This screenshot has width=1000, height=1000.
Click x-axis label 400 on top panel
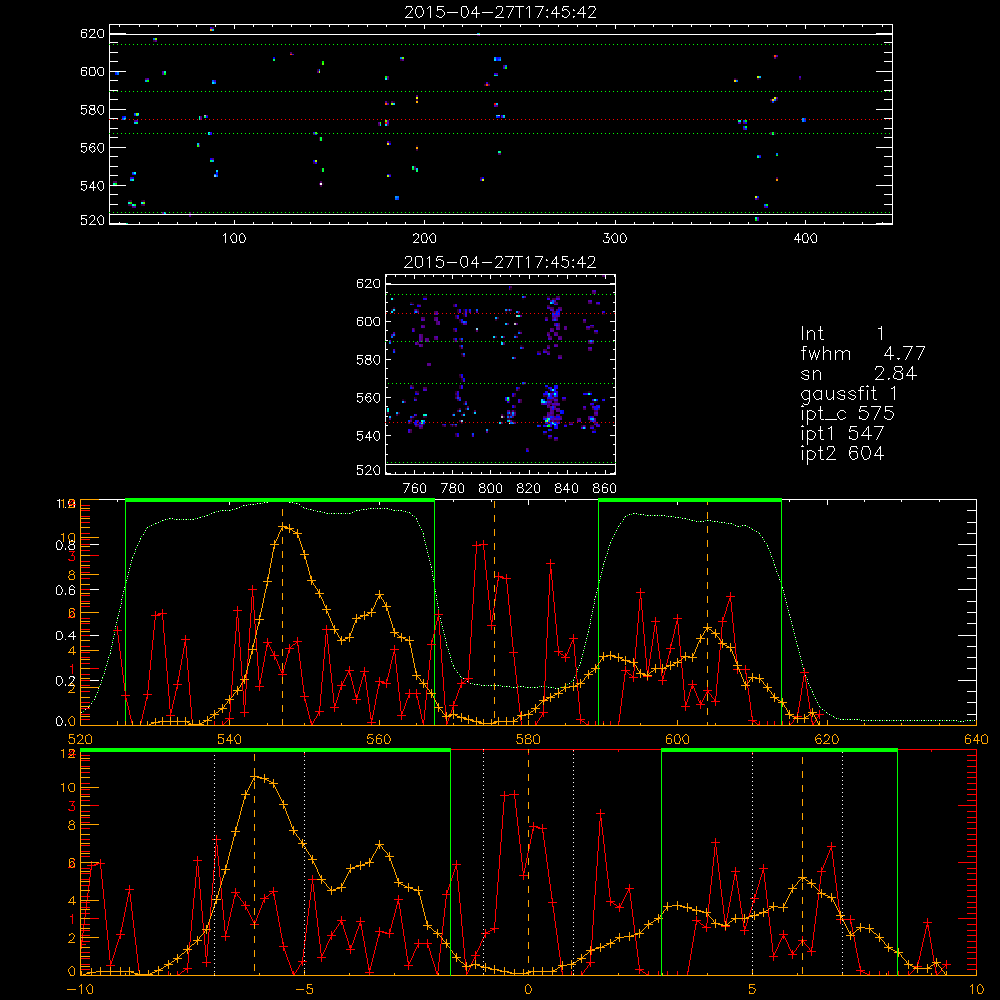tap(805, 239)
